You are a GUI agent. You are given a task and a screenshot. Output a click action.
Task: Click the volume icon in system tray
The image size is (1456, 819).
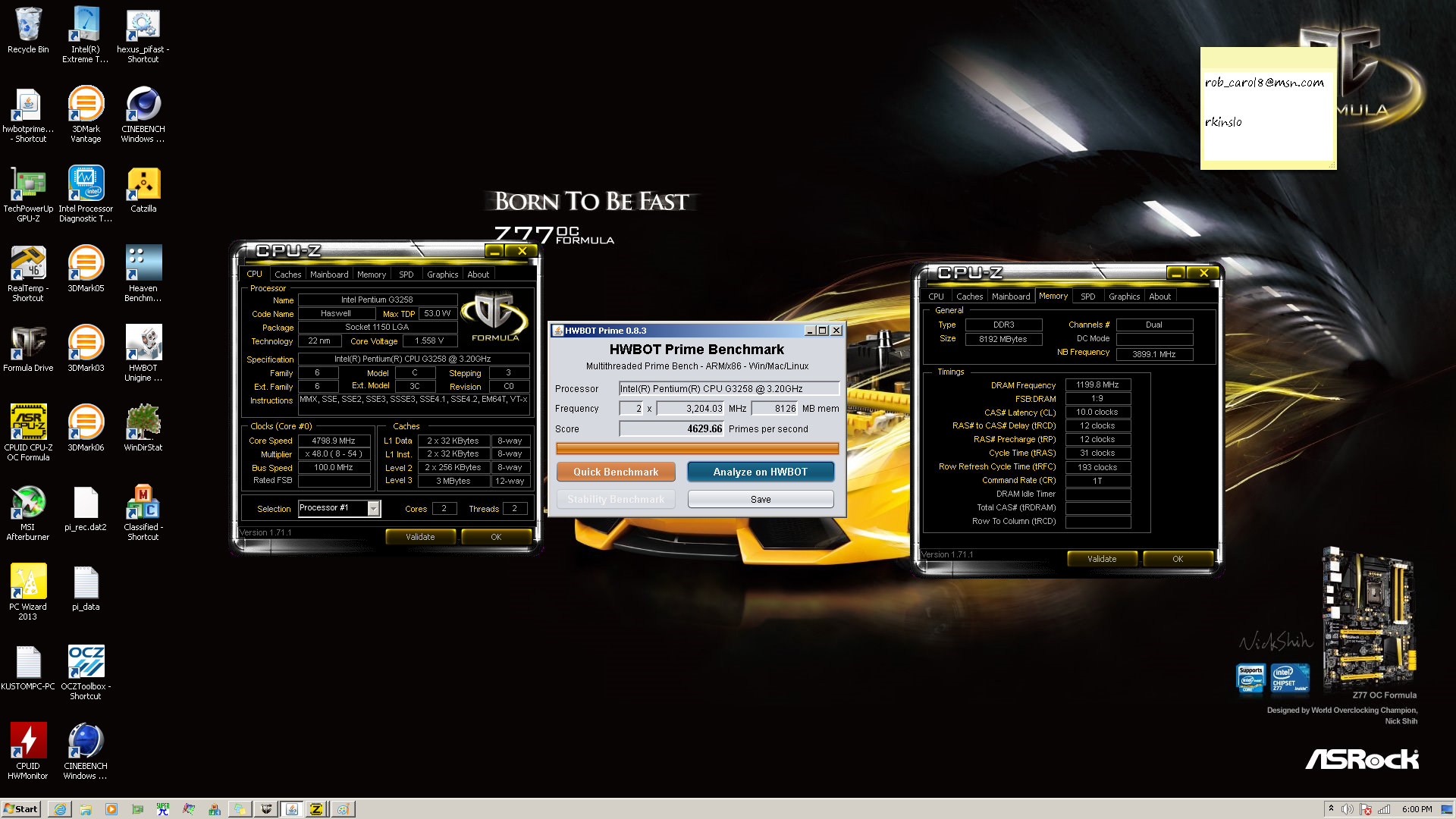point(1348,809)
